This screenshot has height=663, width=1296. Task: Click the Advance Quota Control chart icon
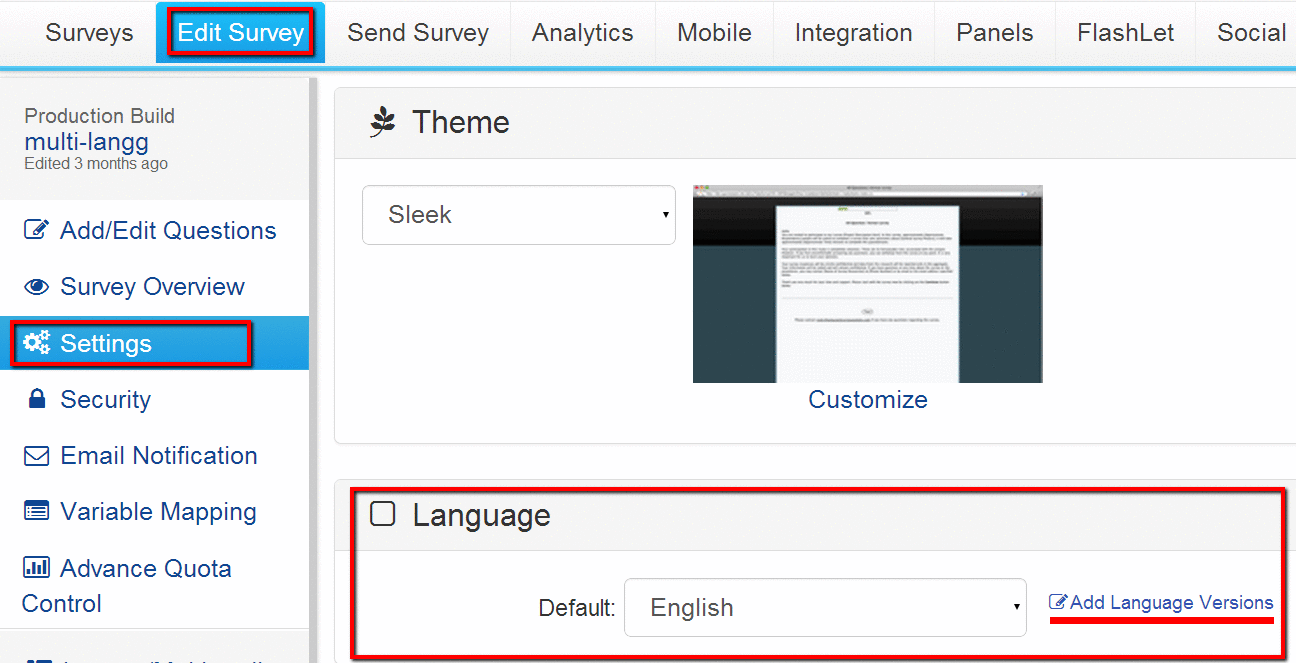pyautogui.click(x=36, y=568)
